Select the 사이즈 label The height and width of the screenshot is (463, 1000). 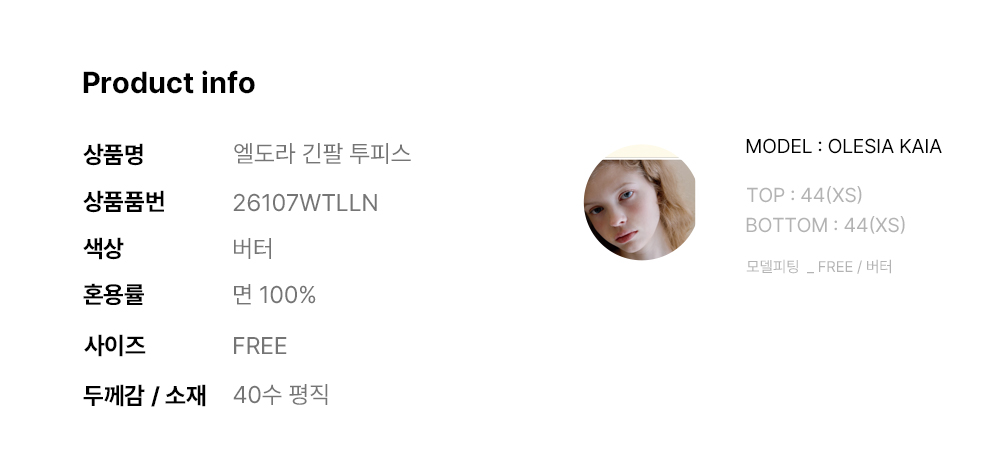click(113, 346)
